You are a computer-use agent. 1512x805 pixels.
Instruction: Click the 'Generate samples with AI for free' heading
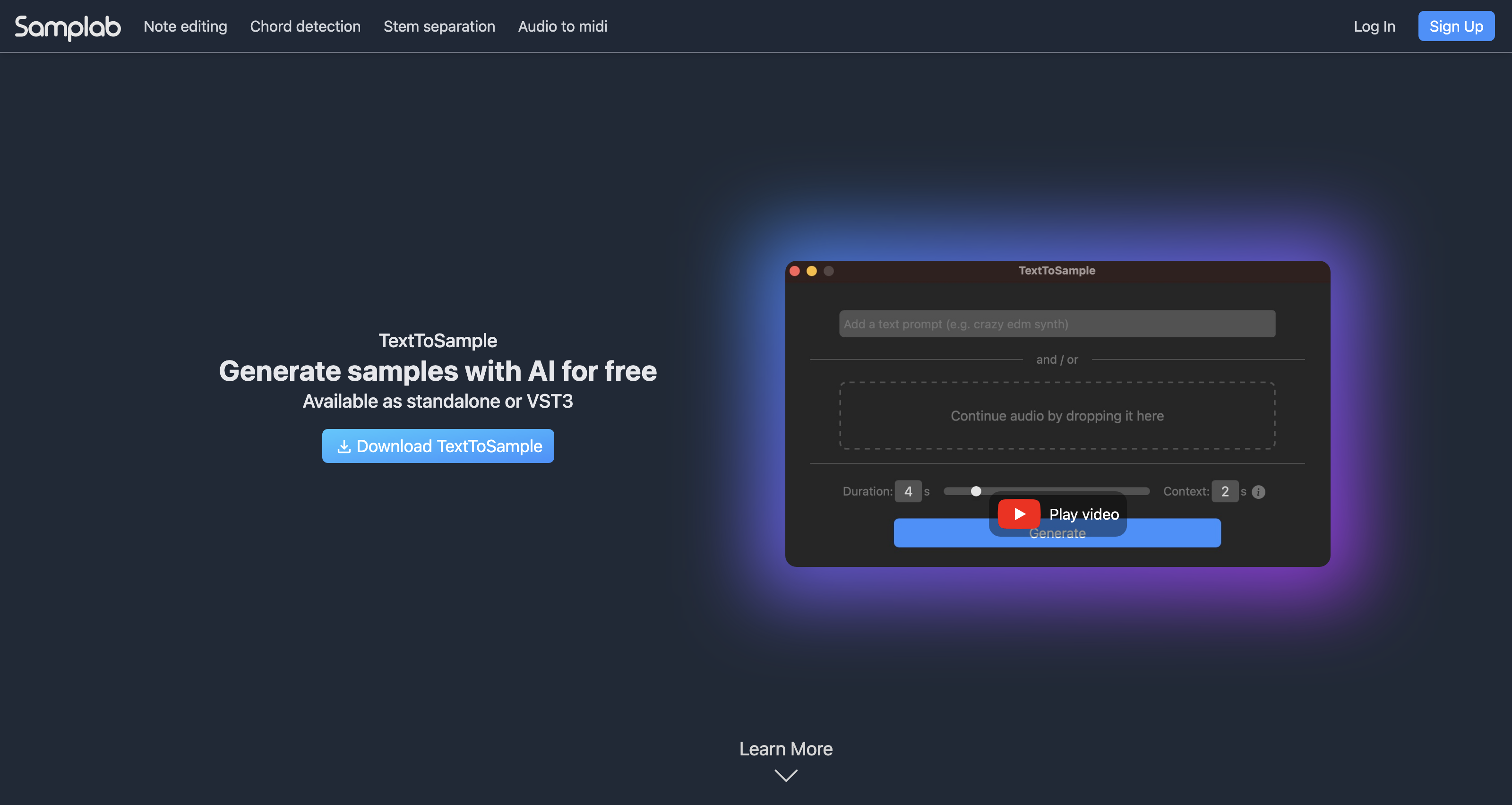tap(438, 371)
